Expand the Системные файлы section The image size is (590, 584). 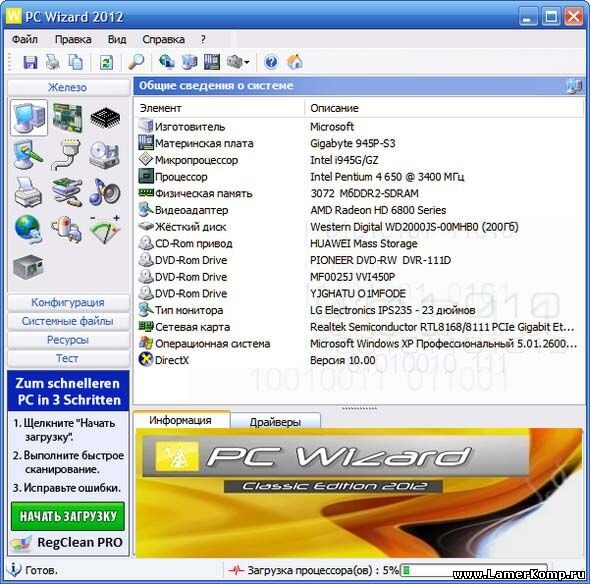[x=68, y=321]
